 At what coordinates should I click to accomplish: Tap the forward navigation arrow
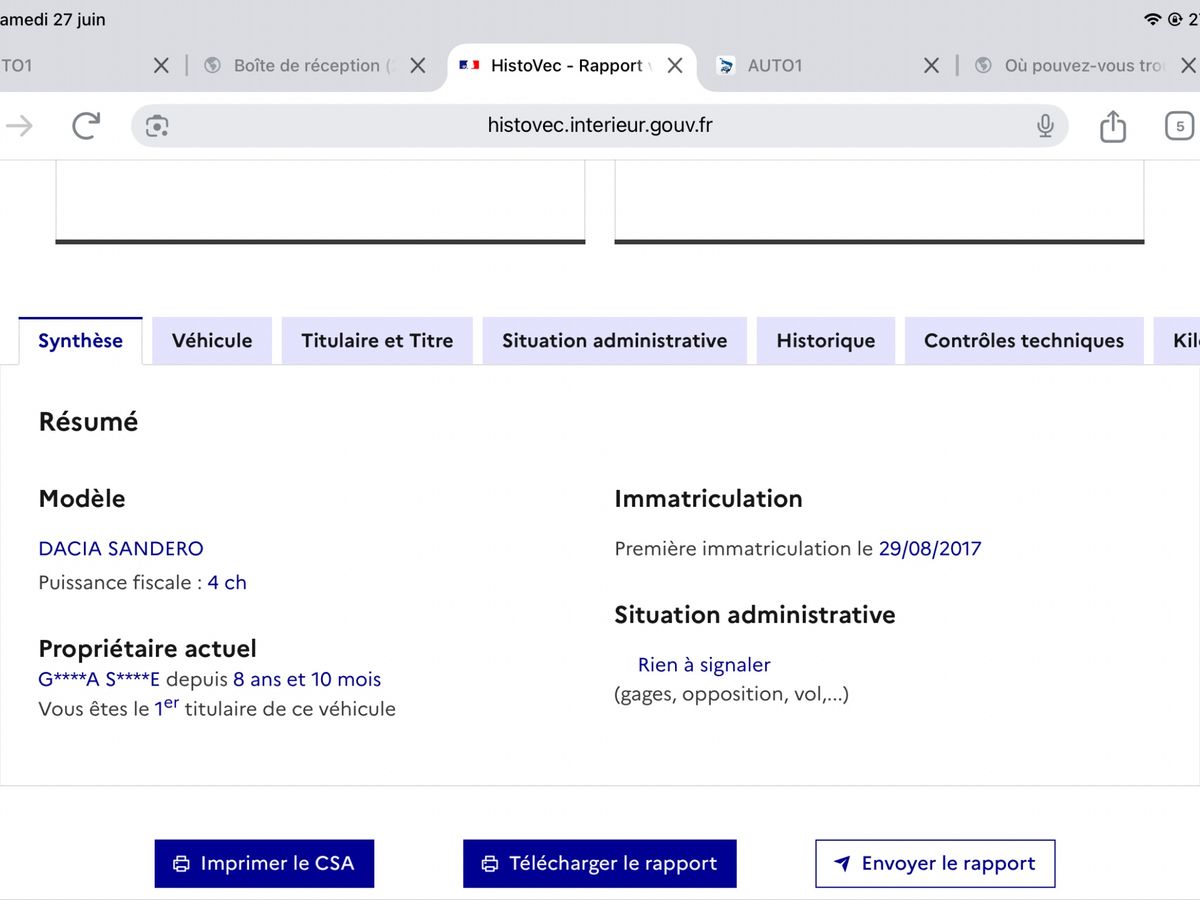pos(19,125)
